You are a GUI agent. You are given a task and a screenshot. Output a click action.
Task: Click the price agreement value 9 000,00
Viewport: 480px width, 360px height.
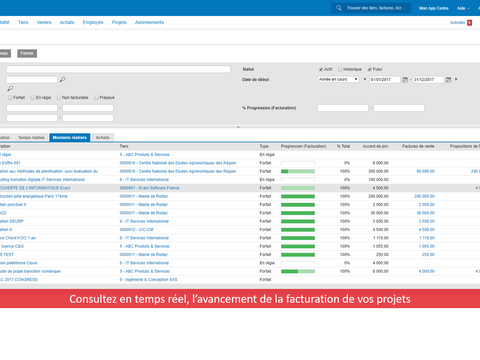(380, 163)
